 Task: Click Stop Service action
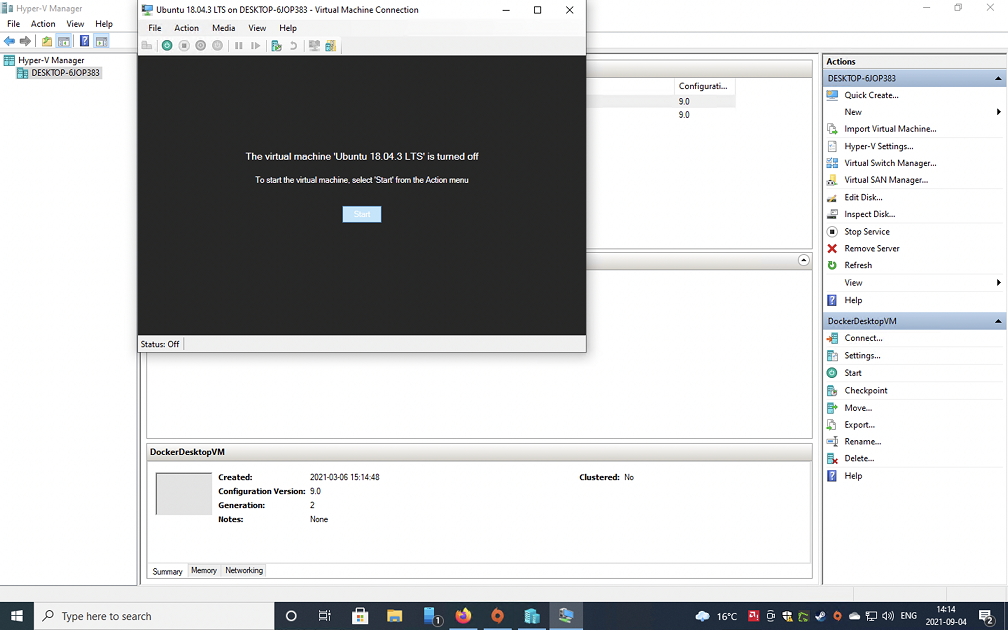tap(867, 231)
